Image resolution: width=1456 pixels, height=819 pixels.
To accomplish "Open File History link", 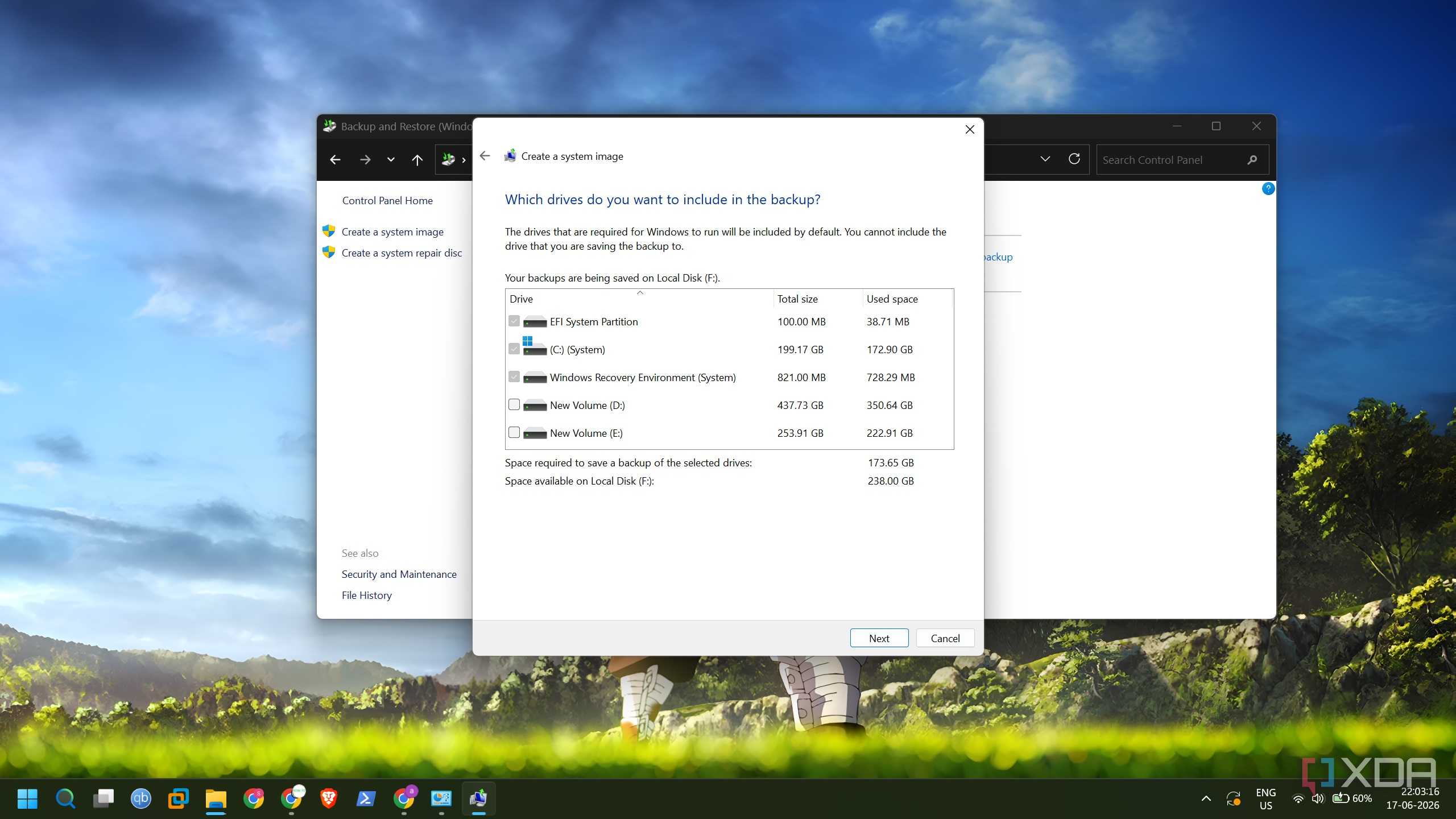I will click(367, 595).
